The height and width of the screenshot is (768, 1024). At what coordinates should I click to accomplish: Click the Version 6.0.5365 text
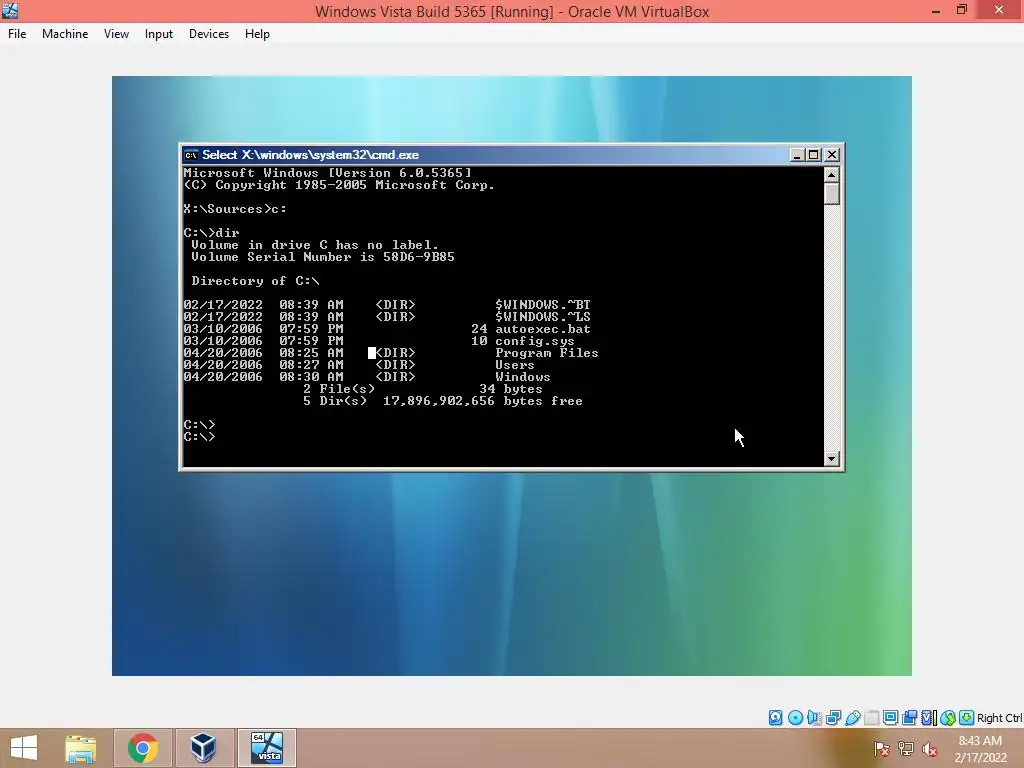[x=400, y=173]
